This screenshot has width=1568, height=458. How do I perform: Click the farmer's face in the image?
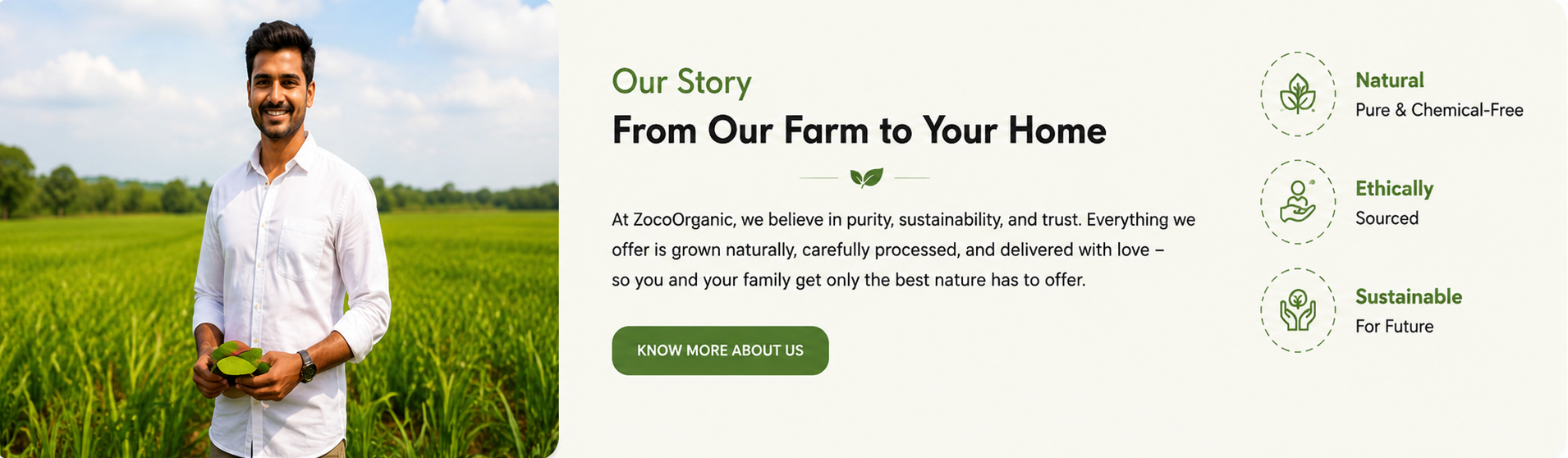(x=279, y=90)
